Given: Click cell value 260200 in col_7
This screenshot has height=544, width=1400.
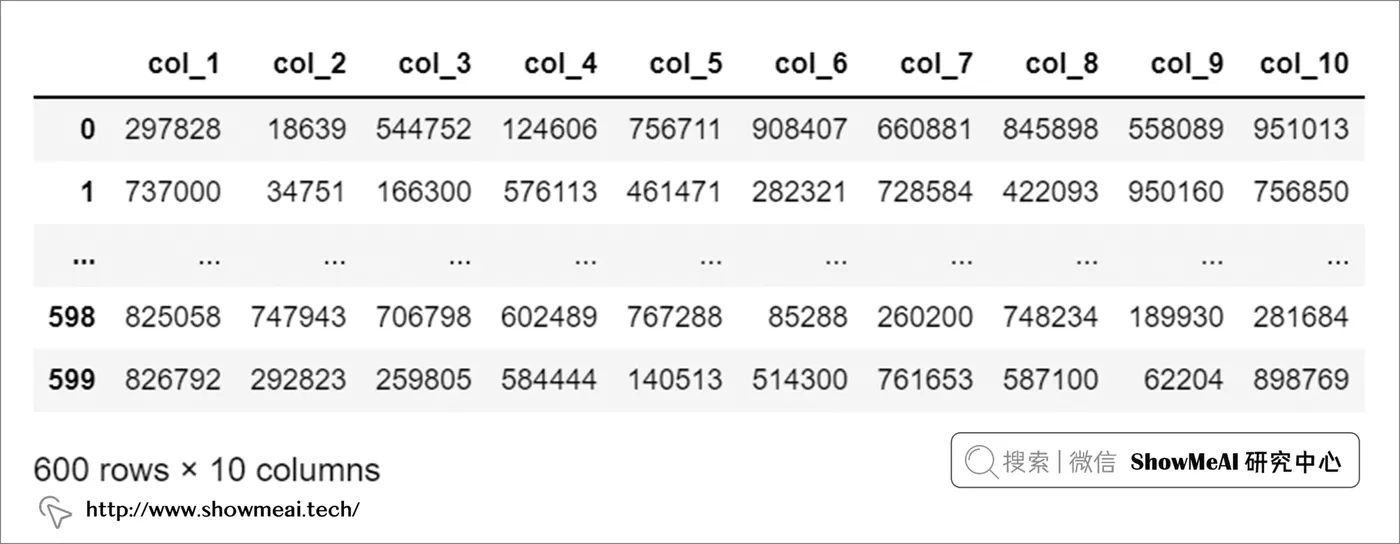Looking at the screenshot, I should coord(925,317).
